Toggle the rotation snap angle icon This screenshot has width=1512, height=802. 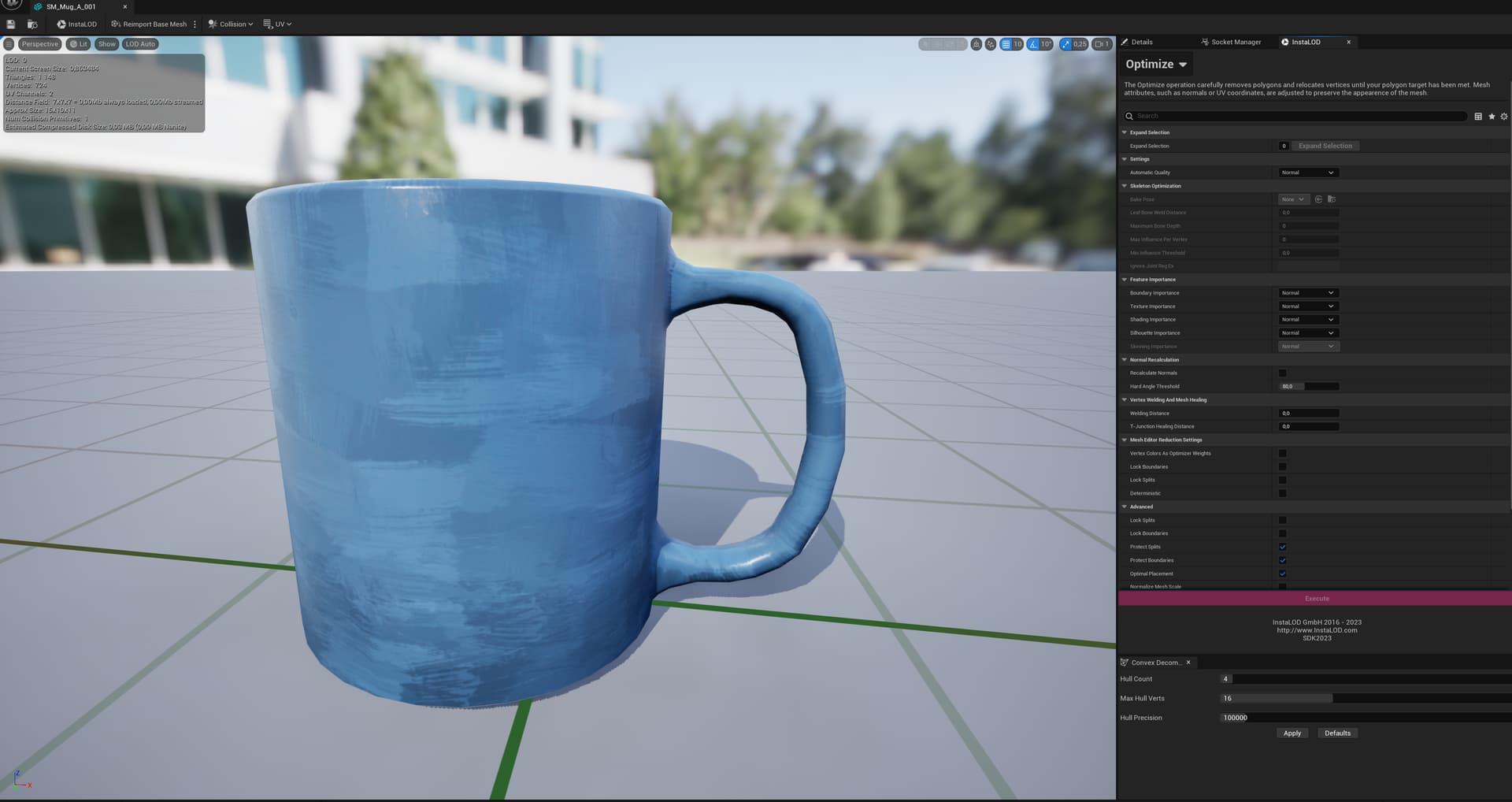1034,44
